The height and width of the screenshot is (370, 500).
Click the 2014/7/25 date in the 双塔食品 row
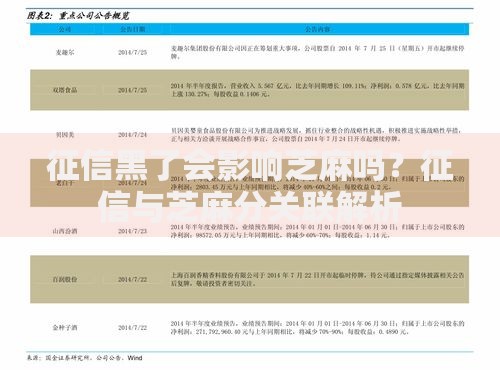tap(132, 90)
